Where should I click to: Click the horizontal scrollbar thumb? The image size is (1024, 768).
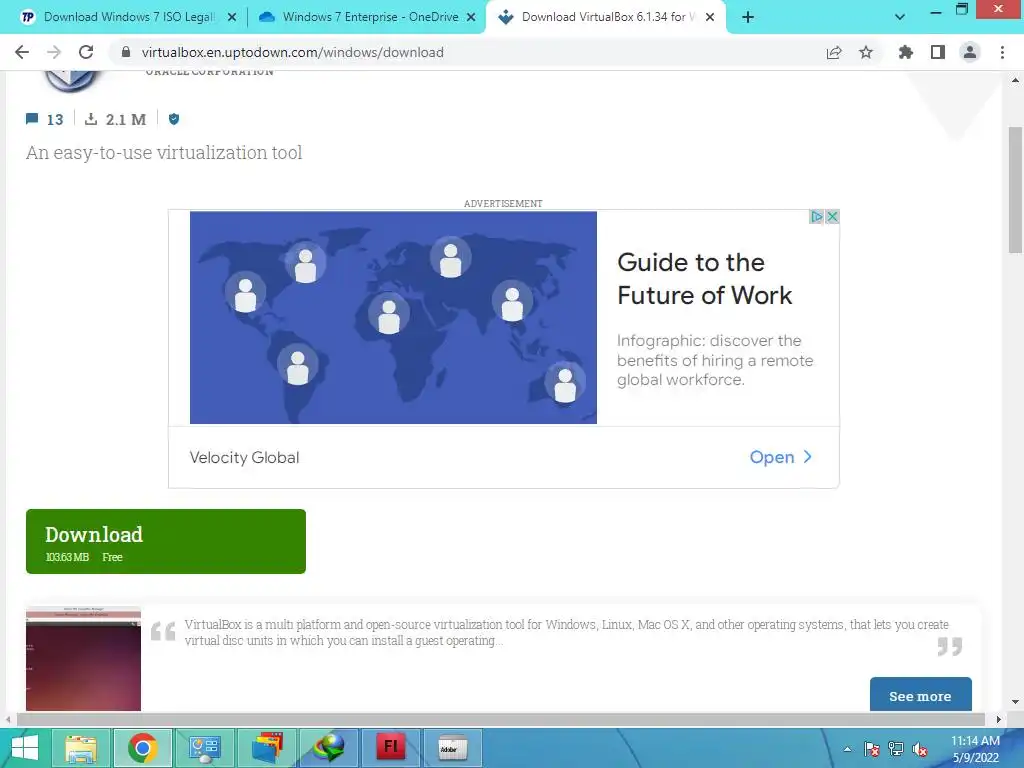coord(501,720)
